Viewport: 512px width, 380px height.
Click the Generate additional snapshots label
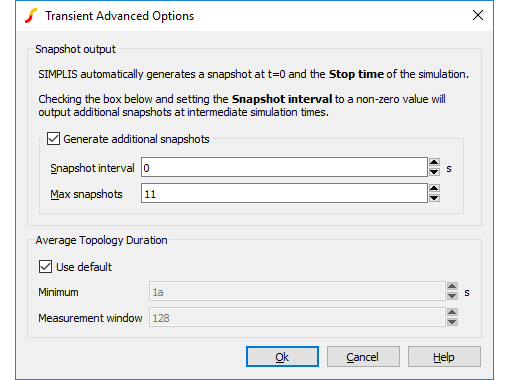[136, 139]
